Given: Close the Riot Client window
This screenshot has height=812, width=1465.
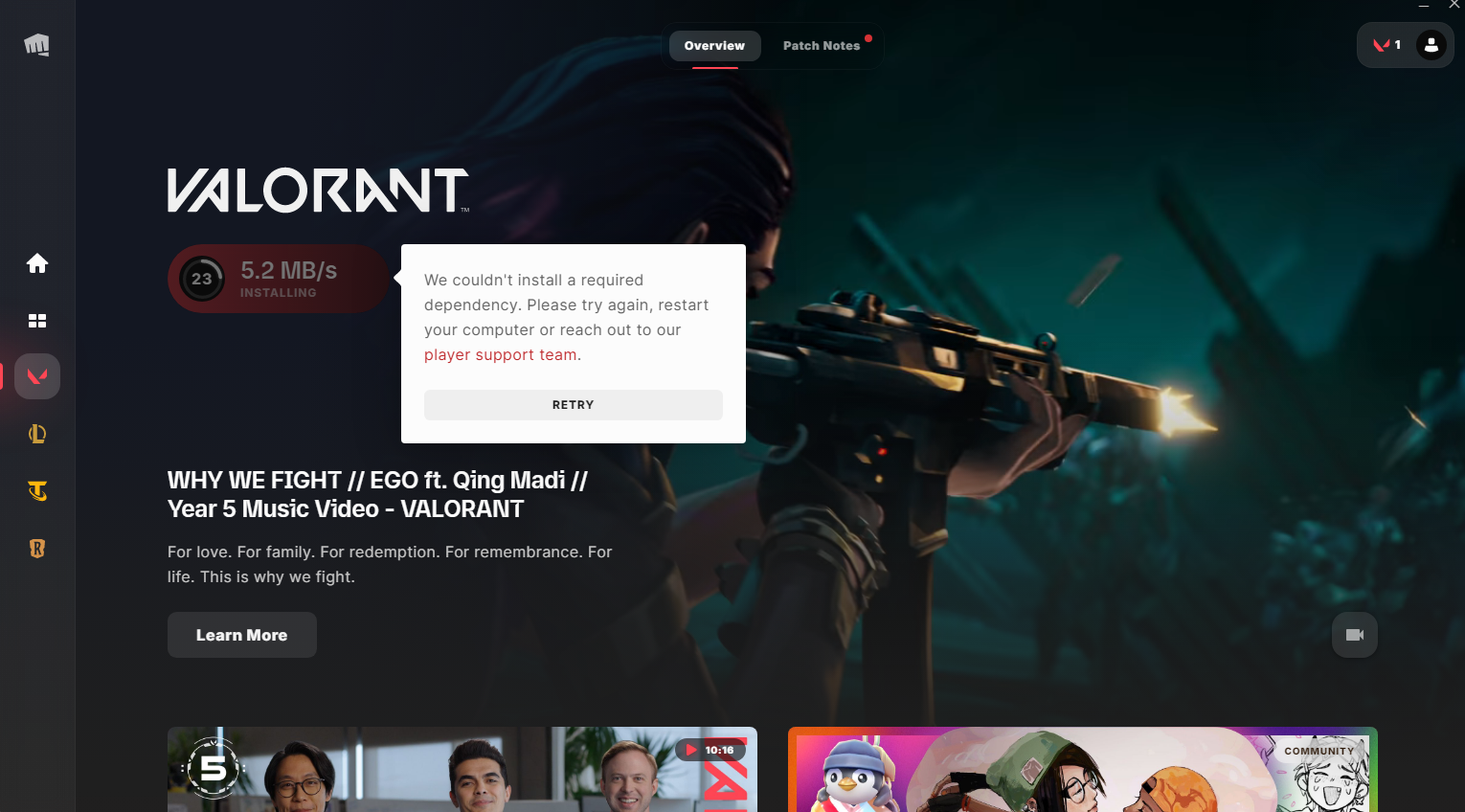Looking at the screenshot, I should (1454, 6).
